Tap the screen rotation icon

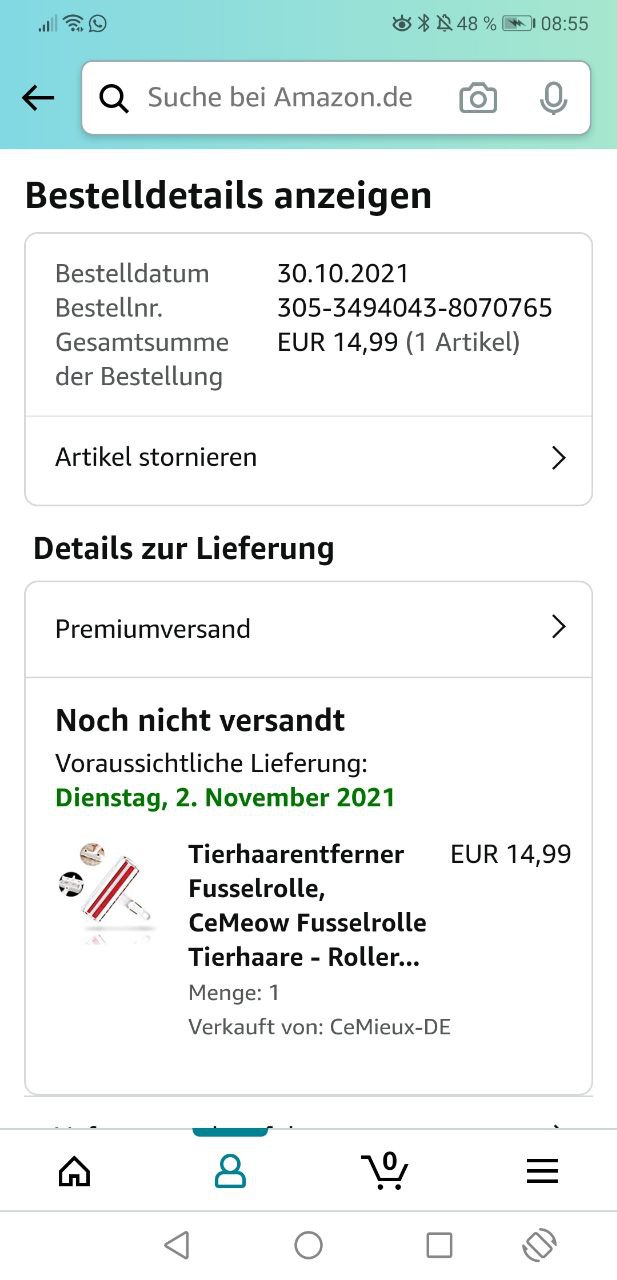point(539,1245)
